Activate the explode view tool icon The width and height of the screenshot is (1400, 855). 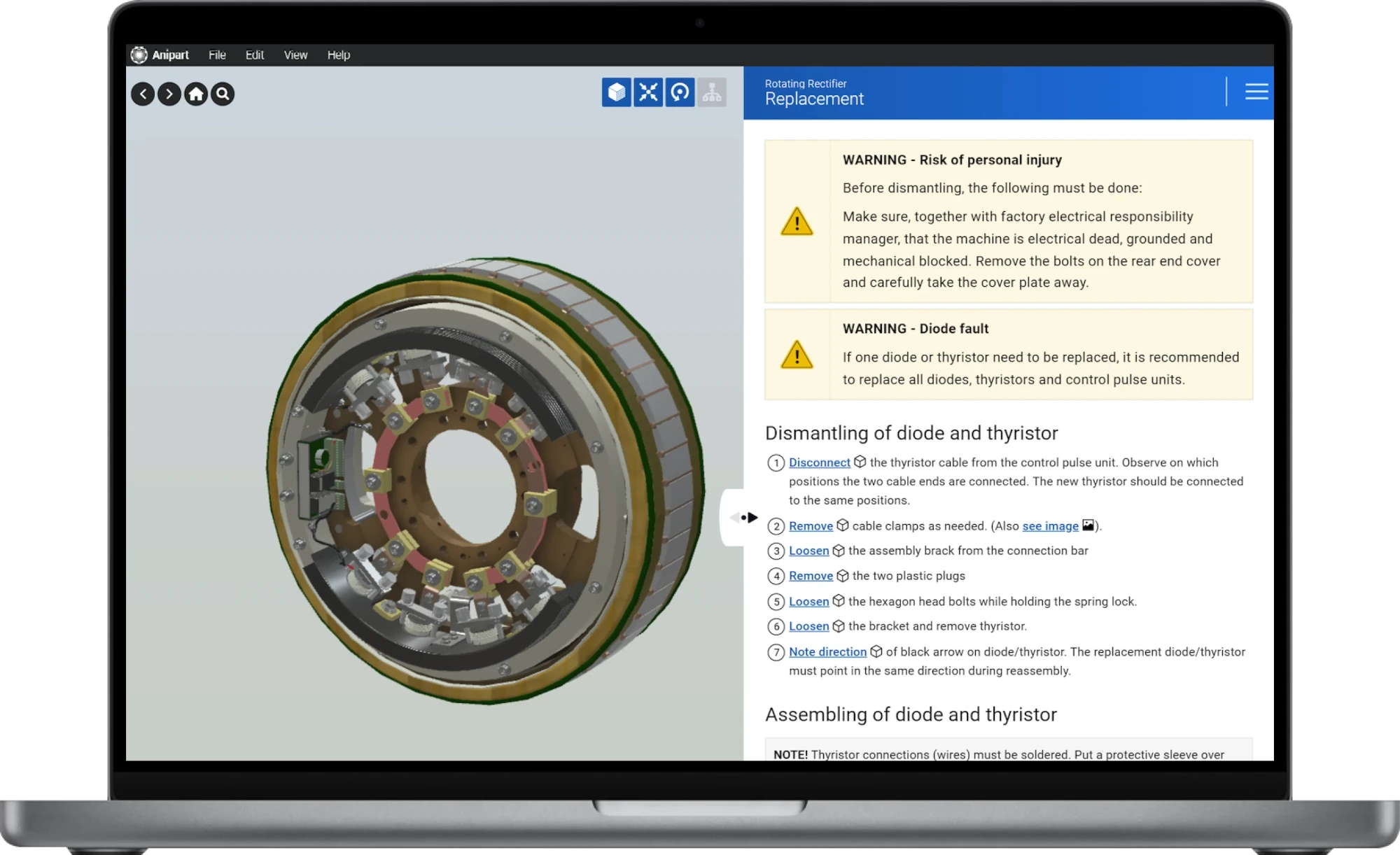click(x=648, y=92)
